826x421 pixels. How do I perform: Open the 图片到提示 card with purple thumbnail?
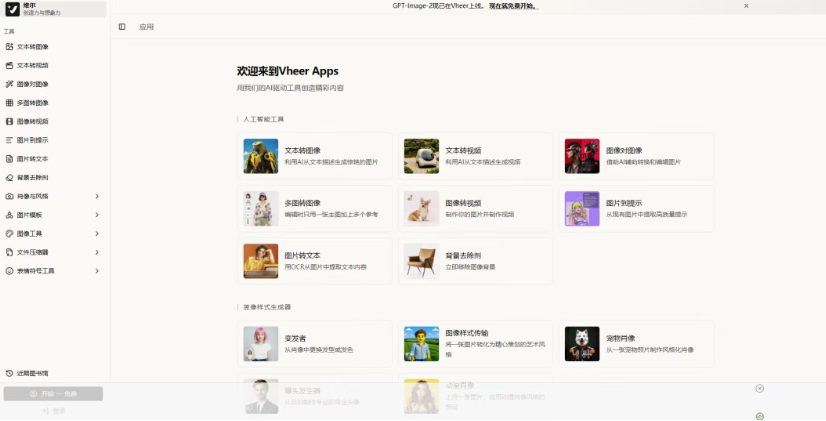tap(636, 209)
